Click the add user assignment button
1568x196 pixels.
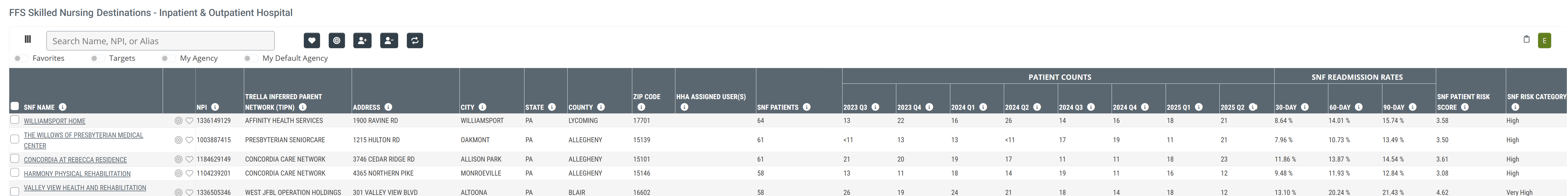(362, 41)
